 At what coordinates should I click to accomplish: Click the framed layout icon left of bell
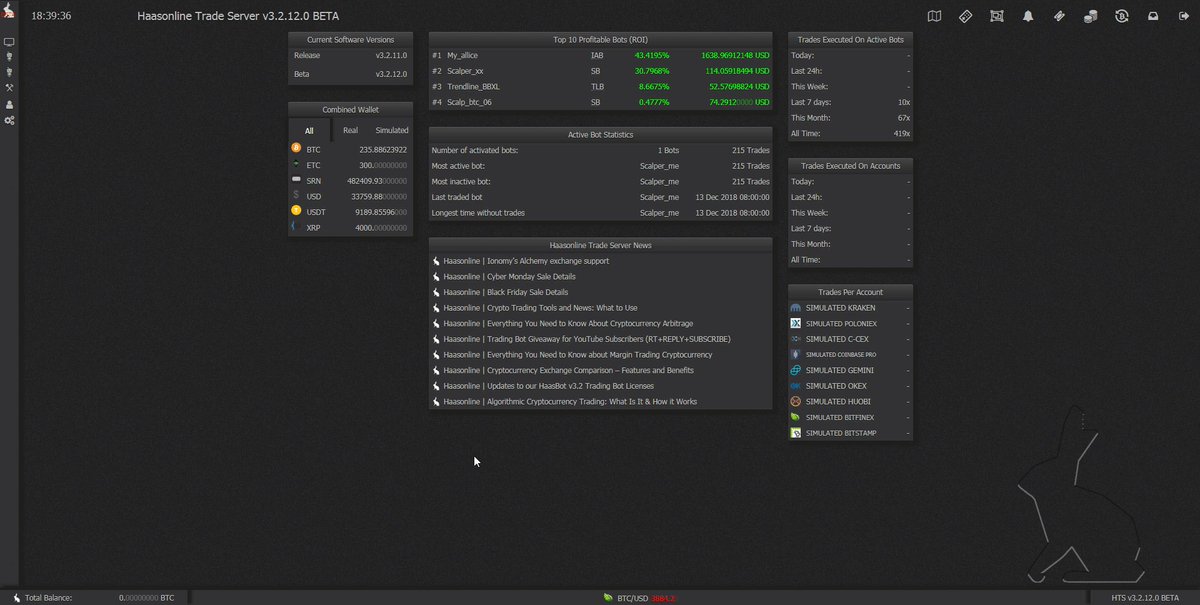pyautogui.click(x=997, y=16)
